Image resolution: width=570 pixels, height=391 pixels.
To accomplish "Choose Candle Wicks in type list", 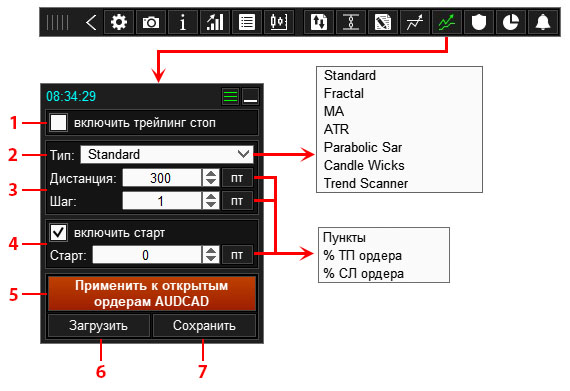I will click(364, 165).
